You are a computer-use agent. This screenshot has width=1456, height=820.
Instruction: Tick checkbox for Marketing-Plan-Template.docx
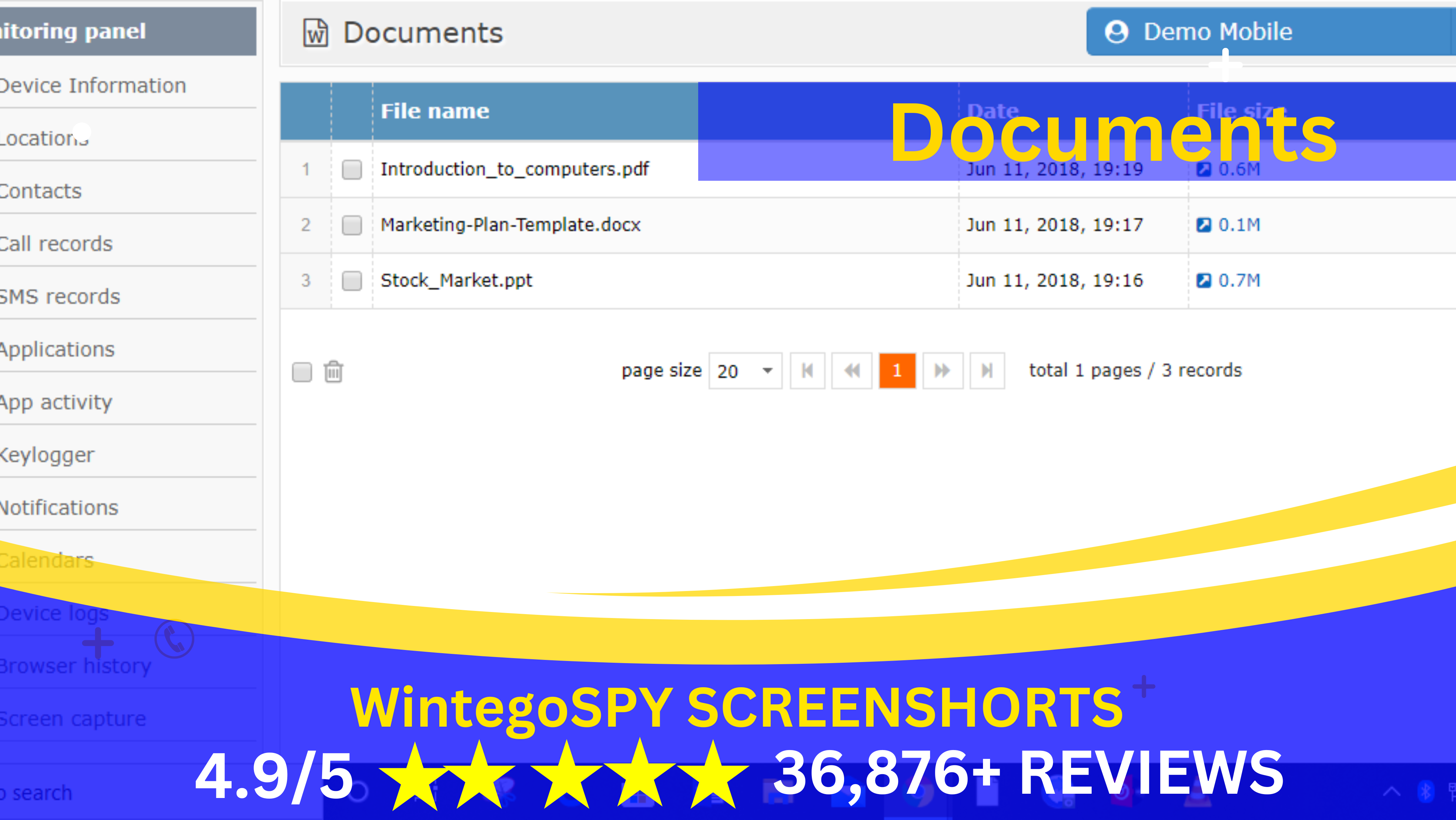(352, 225)
